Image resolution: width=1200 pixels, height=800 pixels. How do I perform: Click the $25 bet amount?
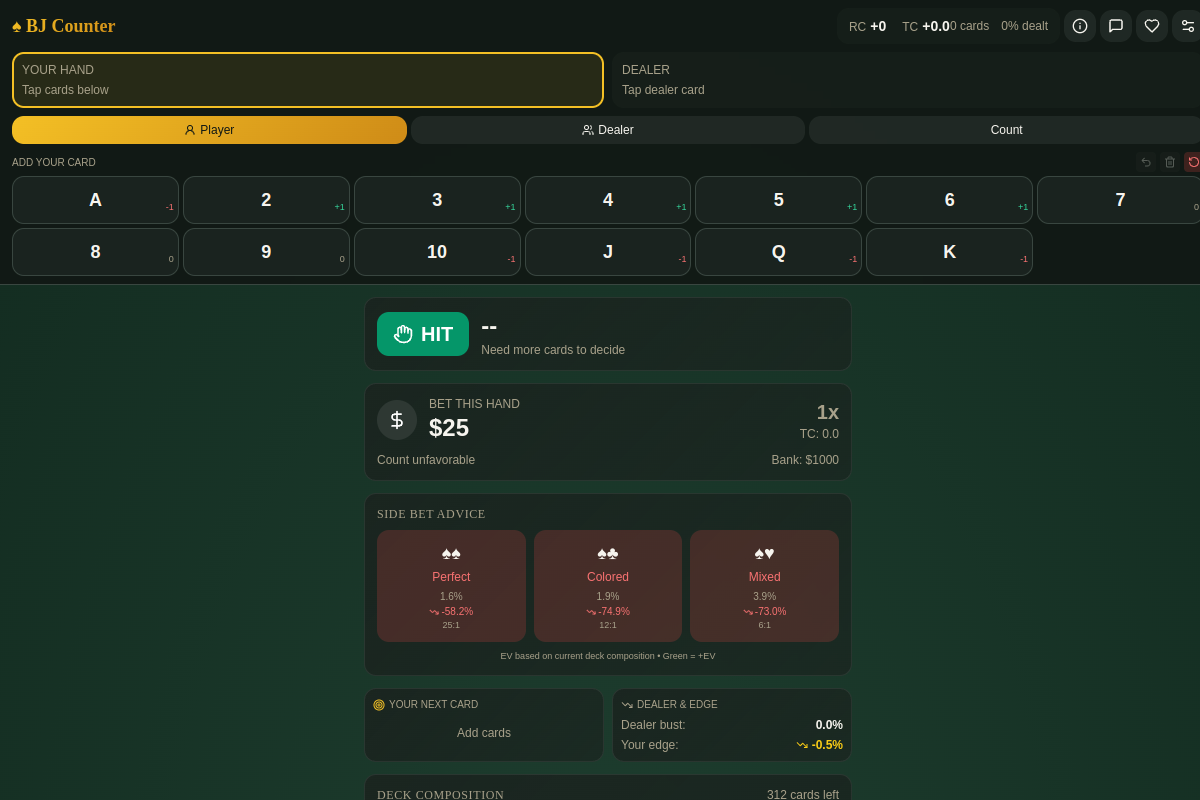pyautogui.click(x=449, y=428)
